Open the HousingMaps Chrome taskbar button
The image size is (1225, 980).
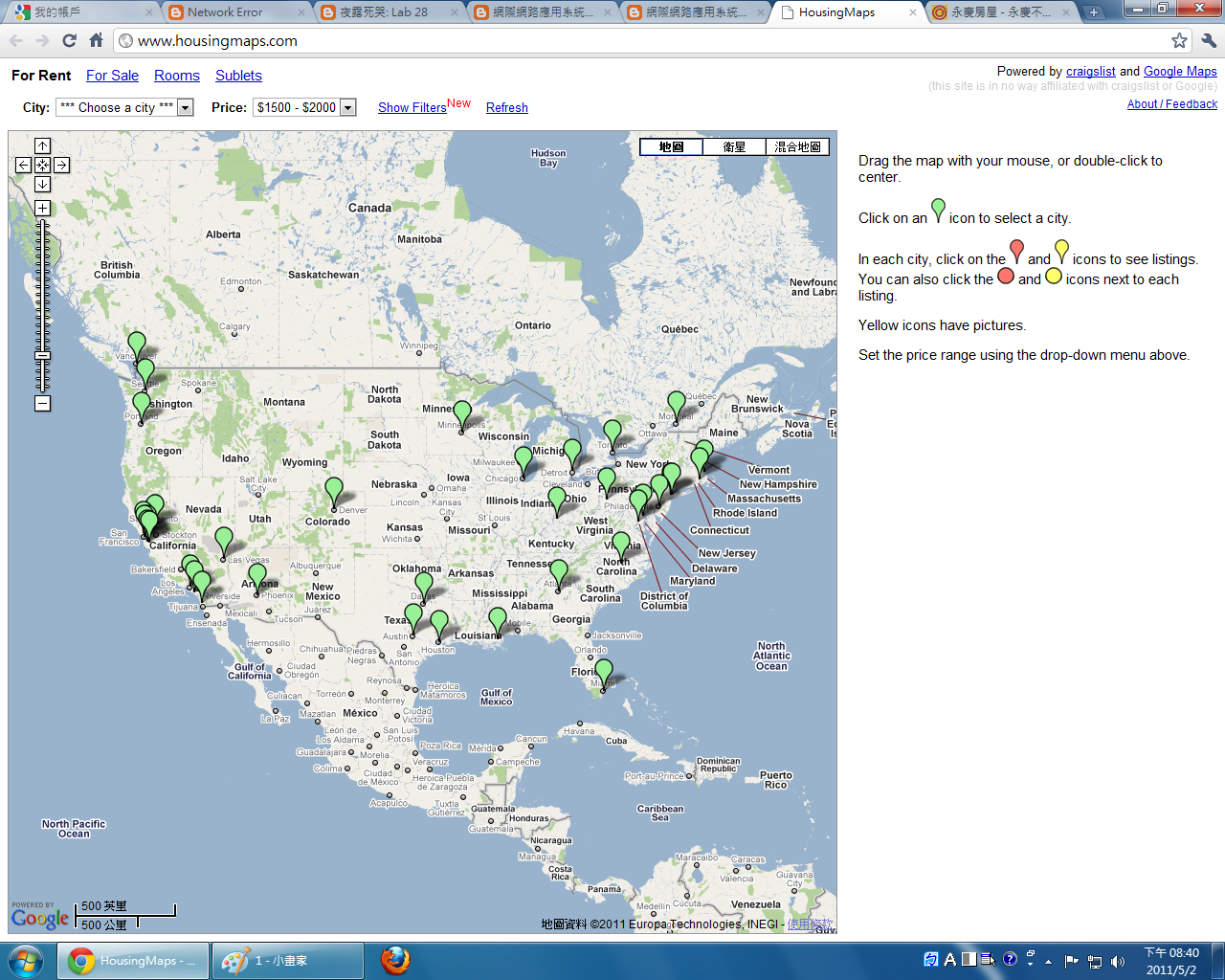pos(133,961)
